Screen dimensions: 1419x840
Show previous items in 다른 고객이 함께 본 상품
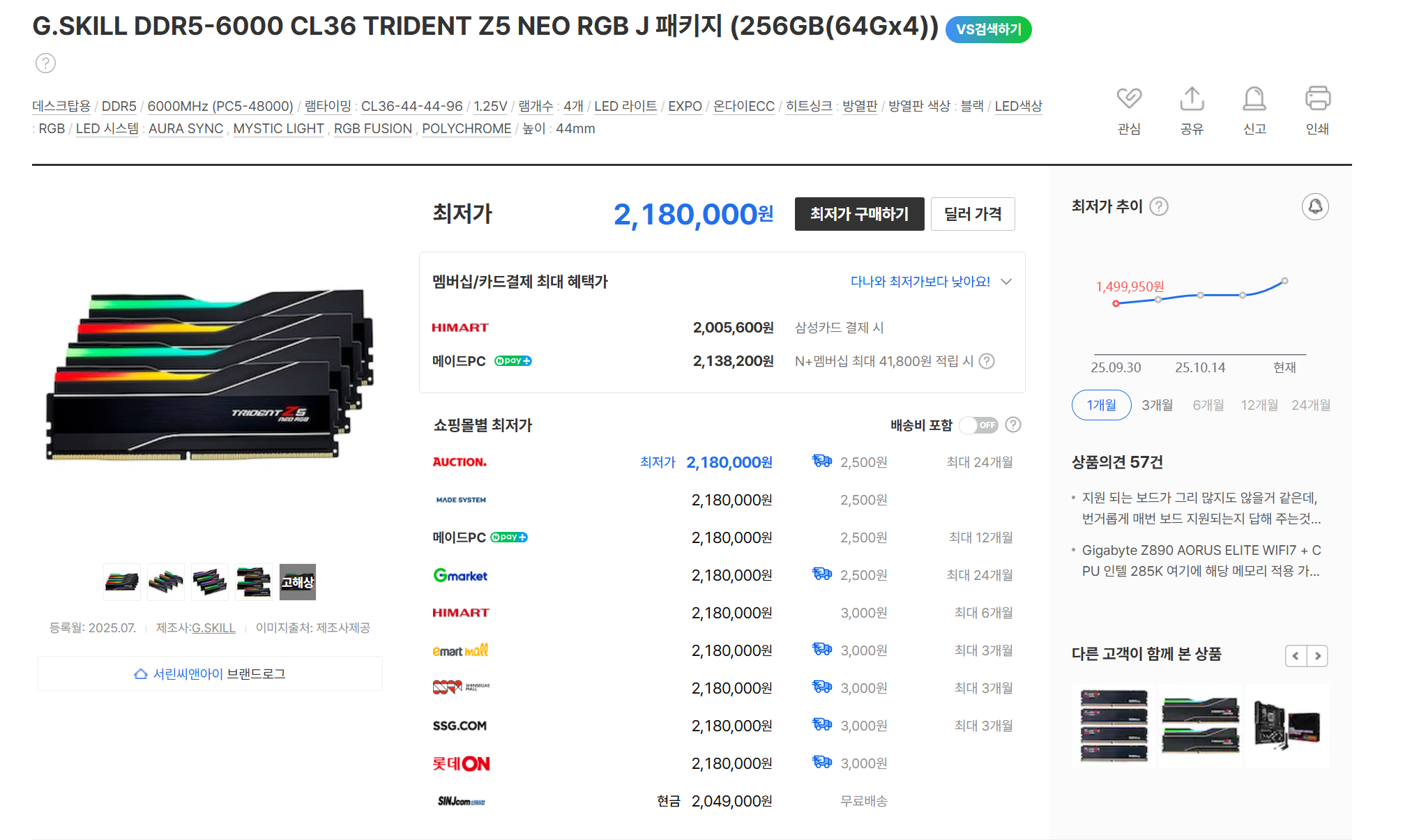(x=1296, y=656)
